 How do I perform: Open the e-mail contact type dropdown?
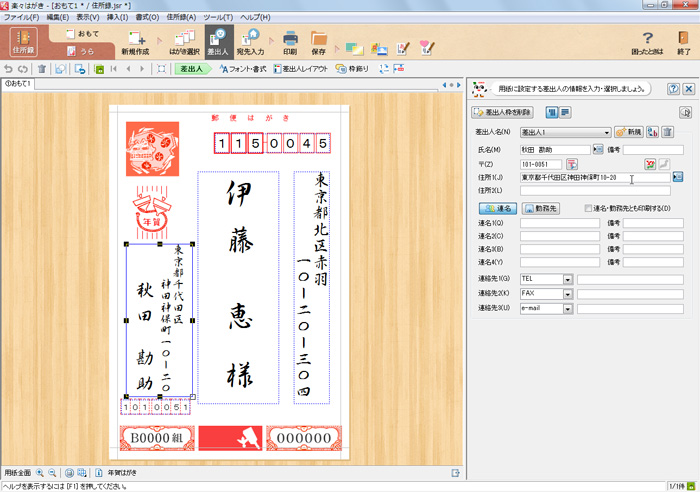click(x=568, y=309)
